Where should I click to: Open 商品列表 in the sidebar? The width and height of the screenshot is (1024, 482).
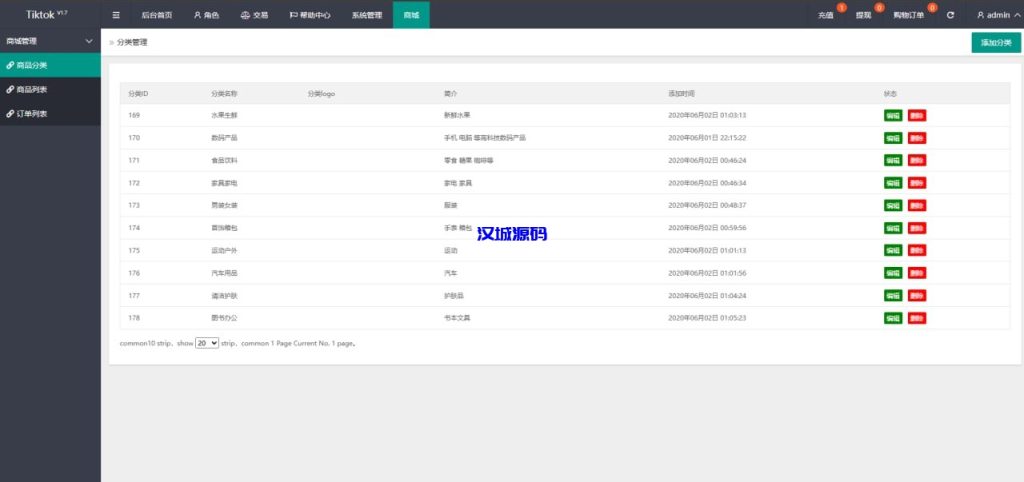tap(50, 89)
